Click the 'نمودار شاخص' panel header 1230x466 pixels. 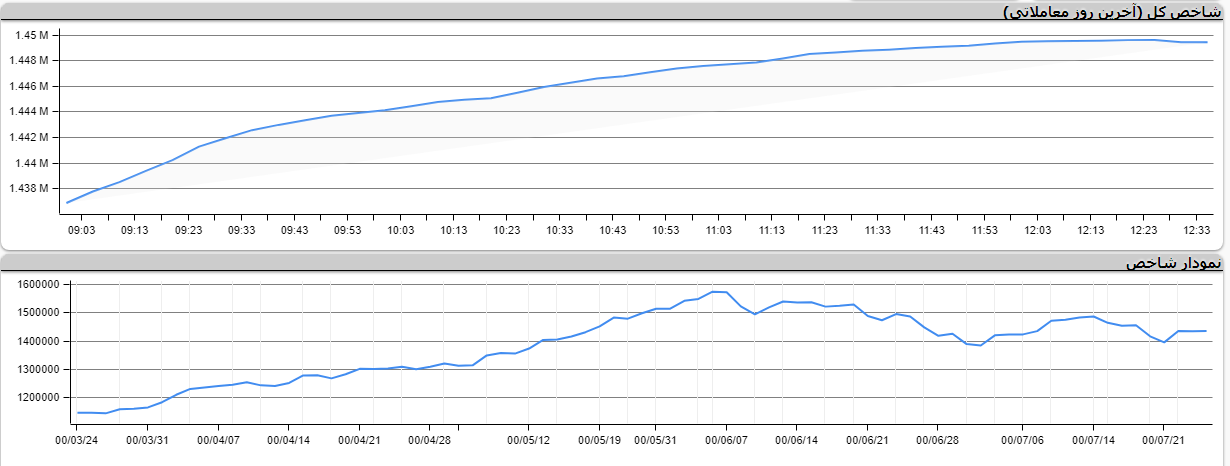coord(1173,263)
